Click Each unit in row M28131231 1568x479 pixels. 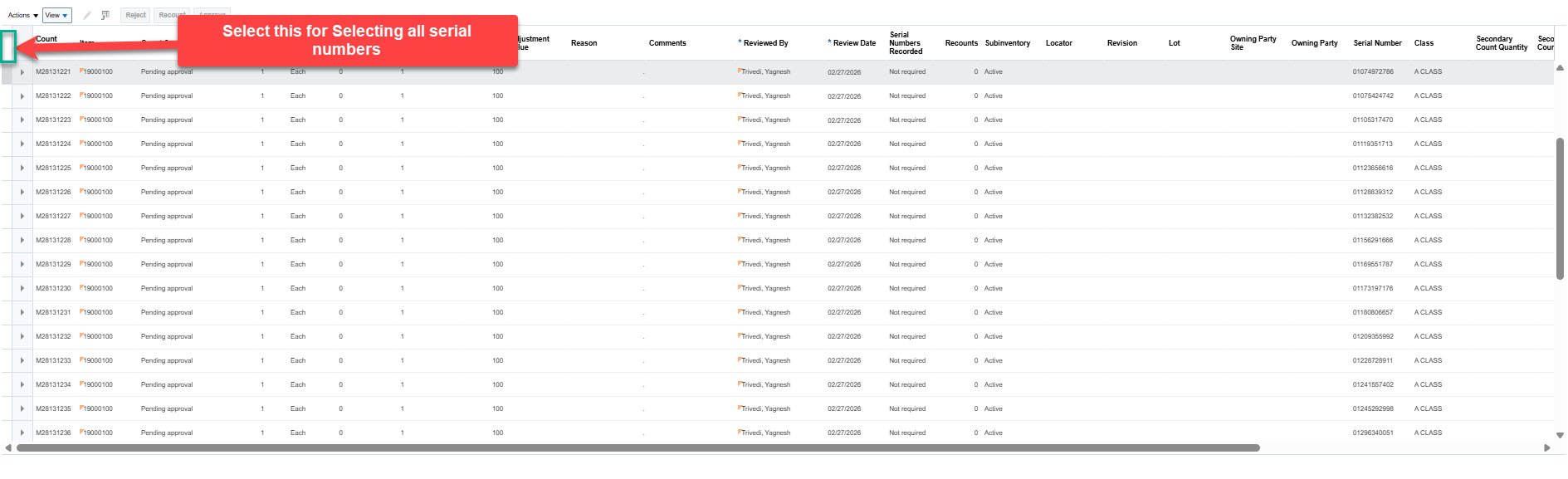tap(298, 313)
